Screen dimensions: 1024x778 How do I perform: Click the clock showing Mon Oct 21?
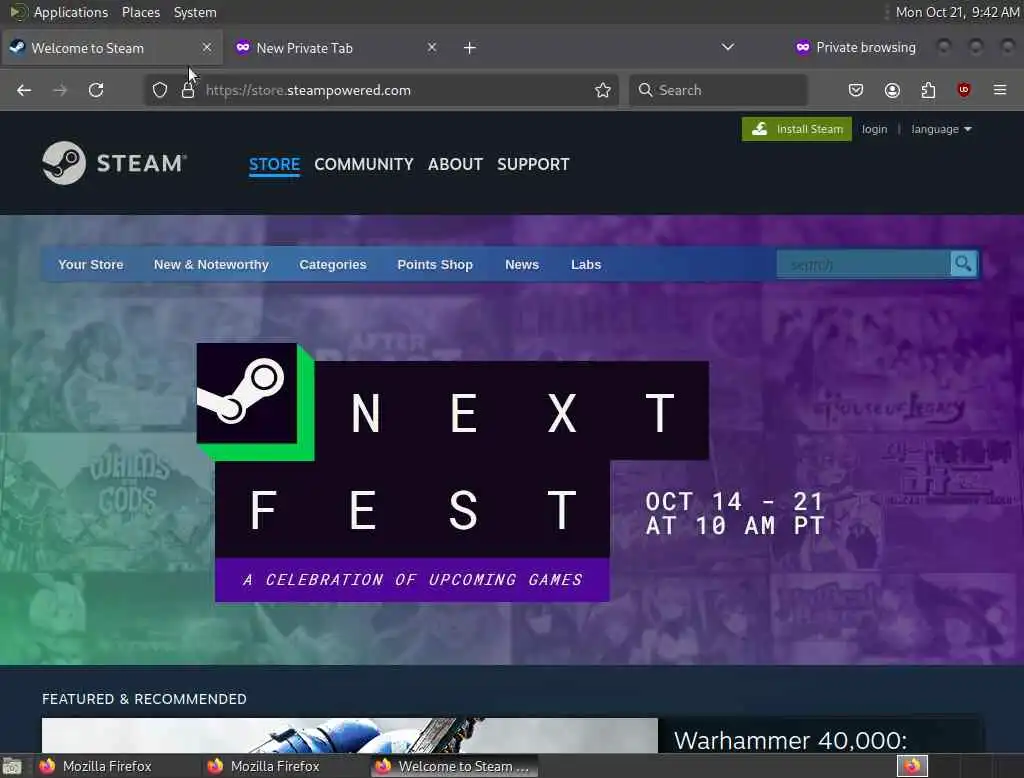(957, 12)
